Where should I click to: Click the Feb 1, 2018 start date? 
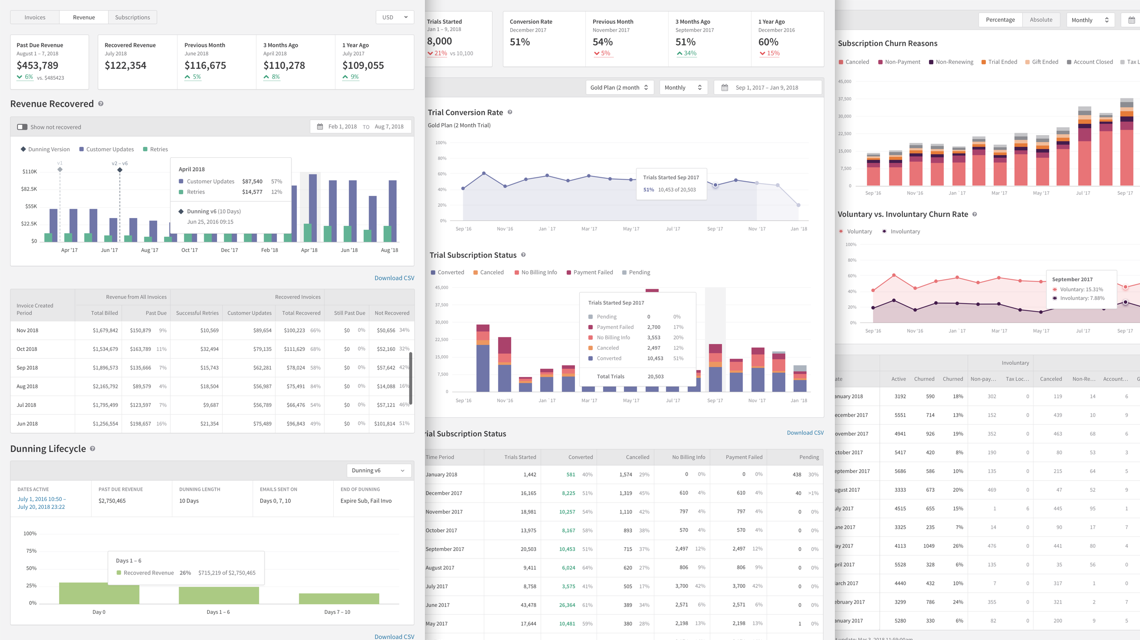[342, 127]
